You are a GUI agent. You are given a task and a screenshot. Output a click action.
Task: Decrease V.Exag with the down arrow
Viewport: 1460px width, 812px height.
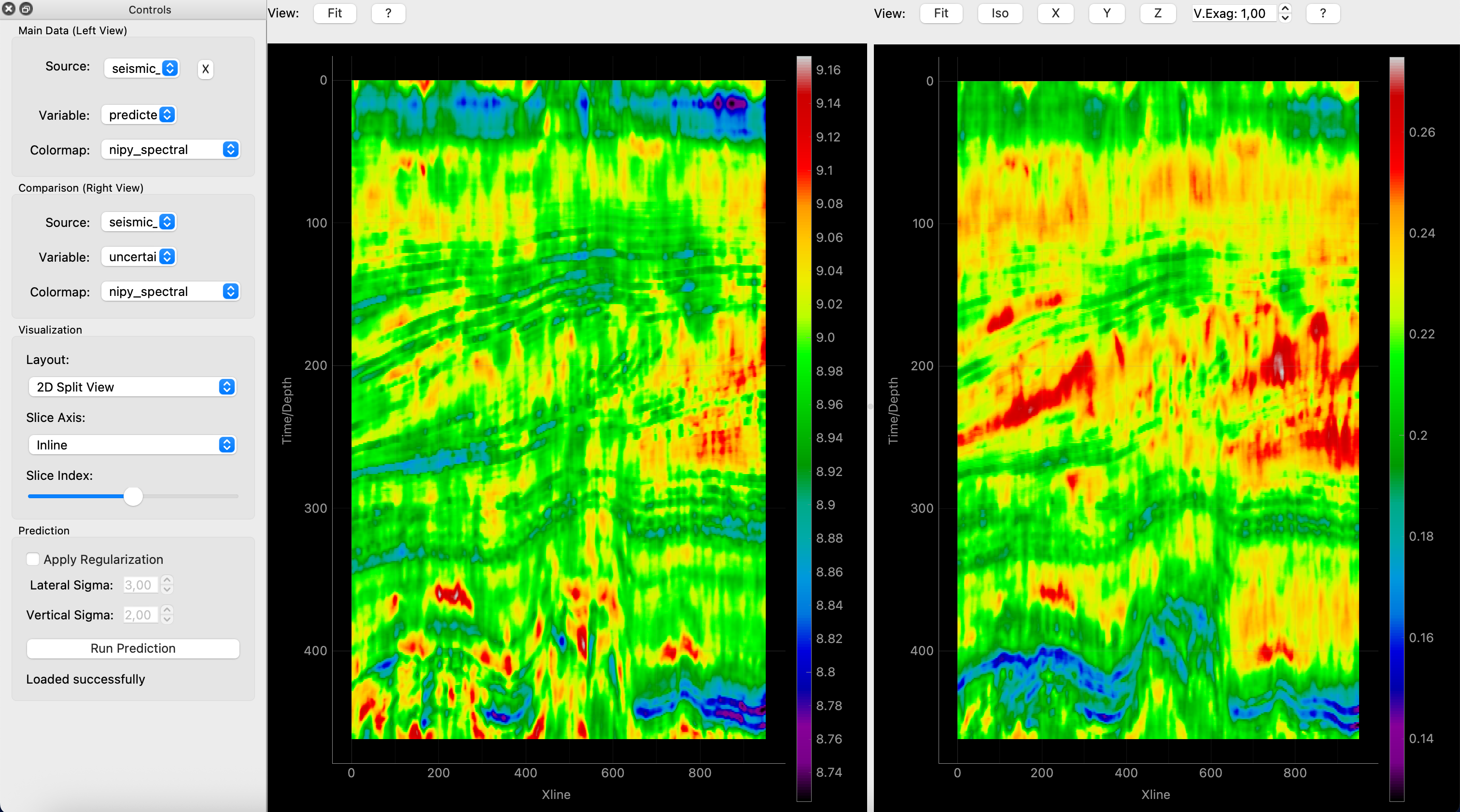tap(1285, 18)
